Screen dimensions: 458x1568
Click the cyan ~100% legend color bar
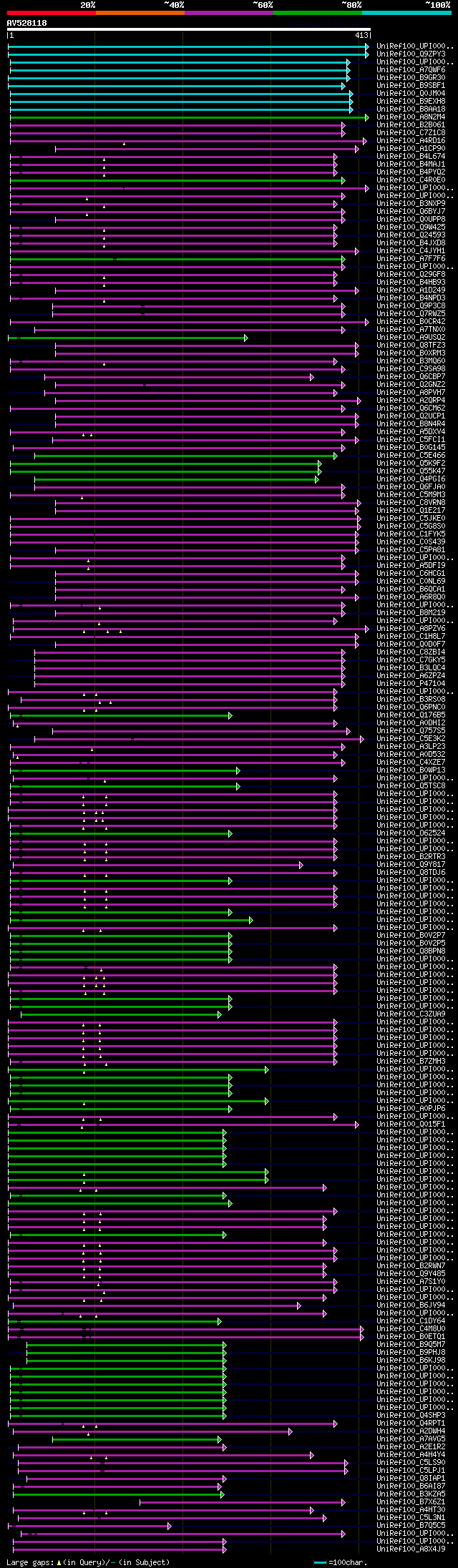click(x=406, y=12)
